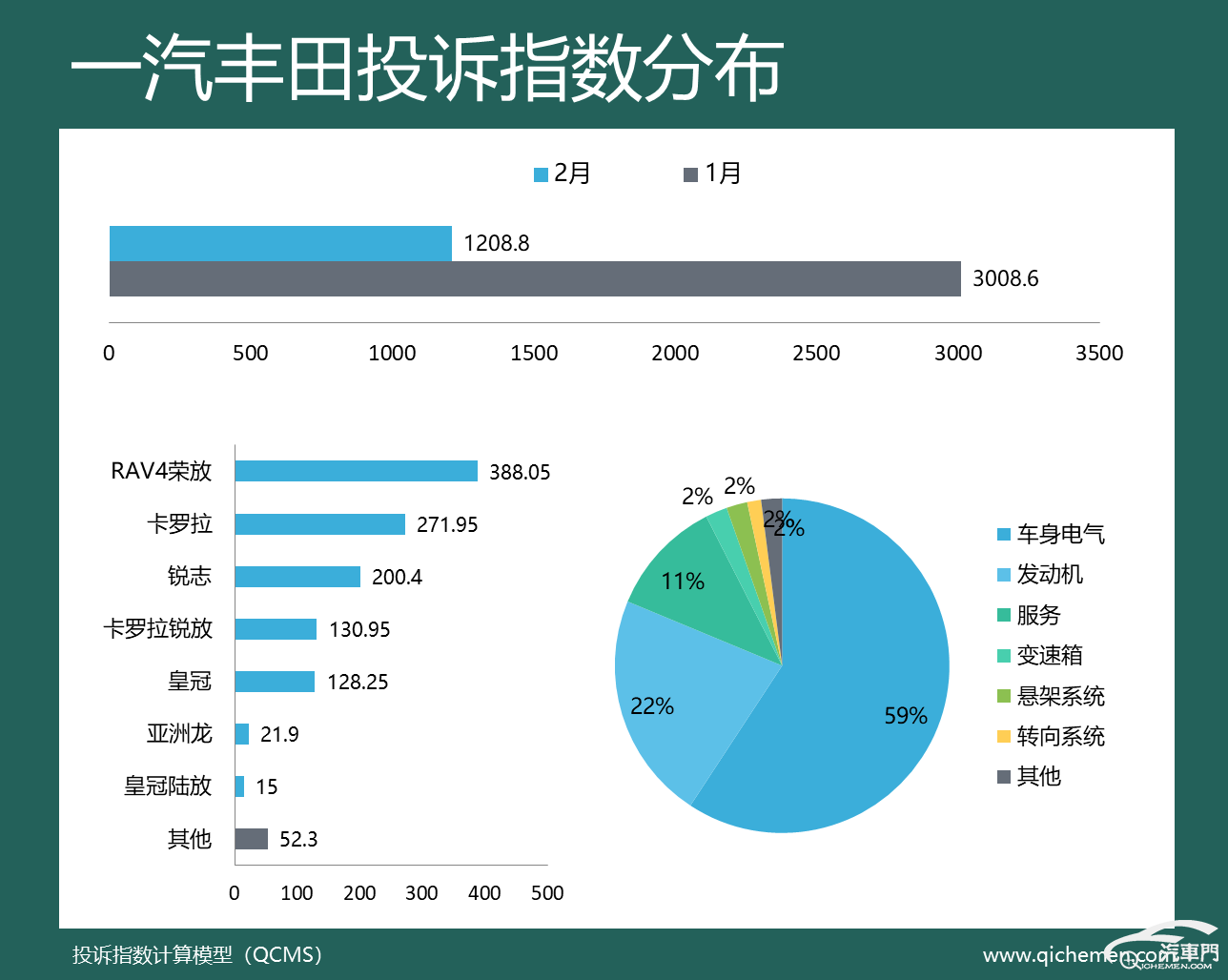This screenshot has width=1228, height=980.
Task: Click the 服务 legend color square
Action: click(x=1003, y=615)
